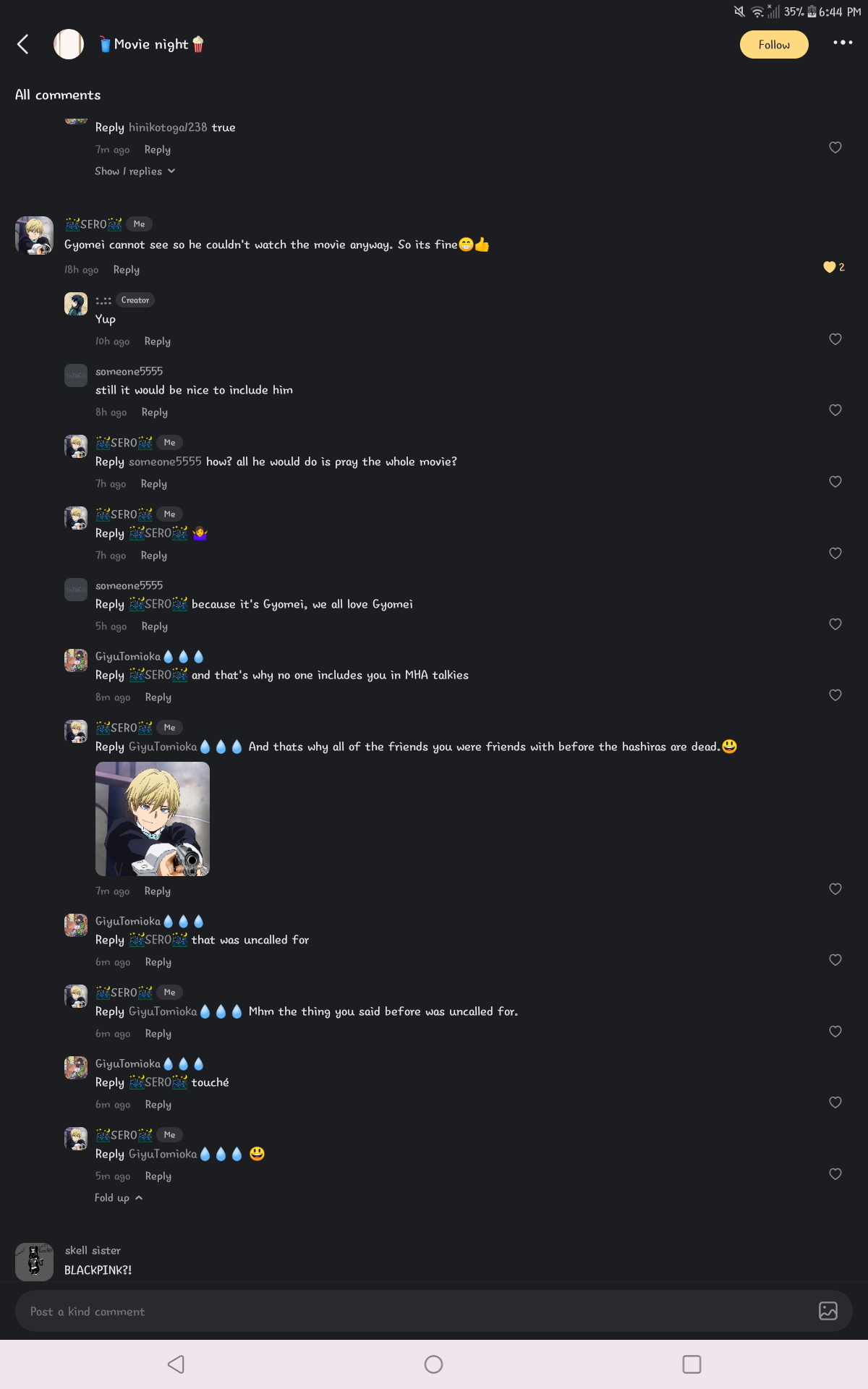Follow the Movie night post creator
The image size is (868, 1389).
pos(774,45)
